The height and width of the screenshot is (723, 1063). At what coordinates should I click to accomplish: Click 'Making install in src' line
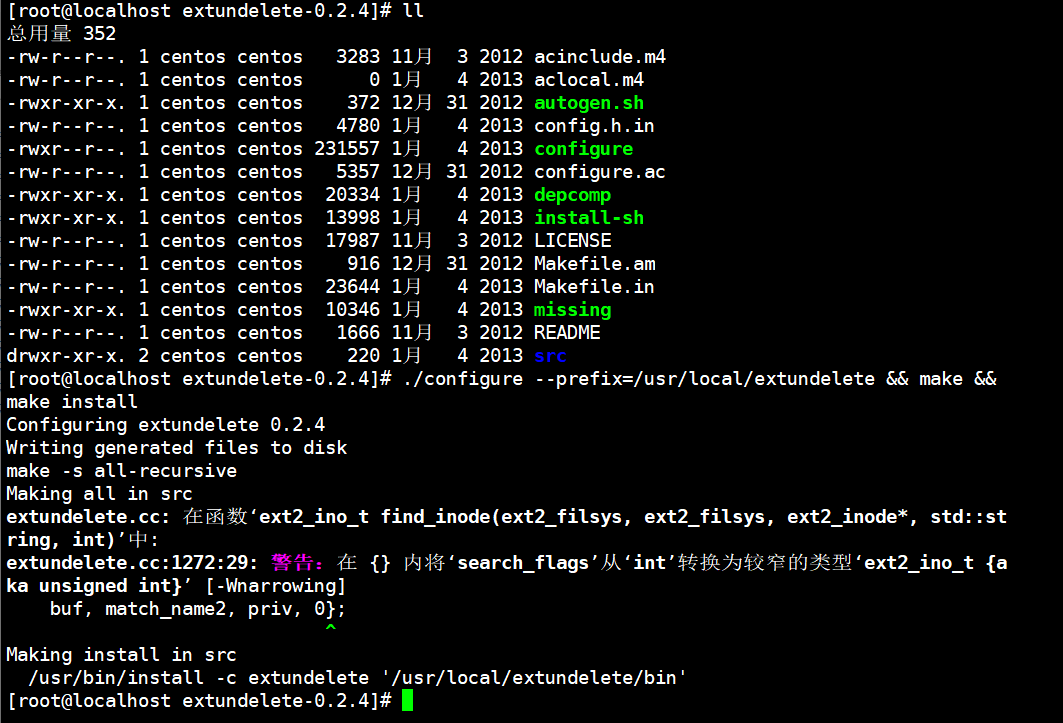(x=121, y=654)
